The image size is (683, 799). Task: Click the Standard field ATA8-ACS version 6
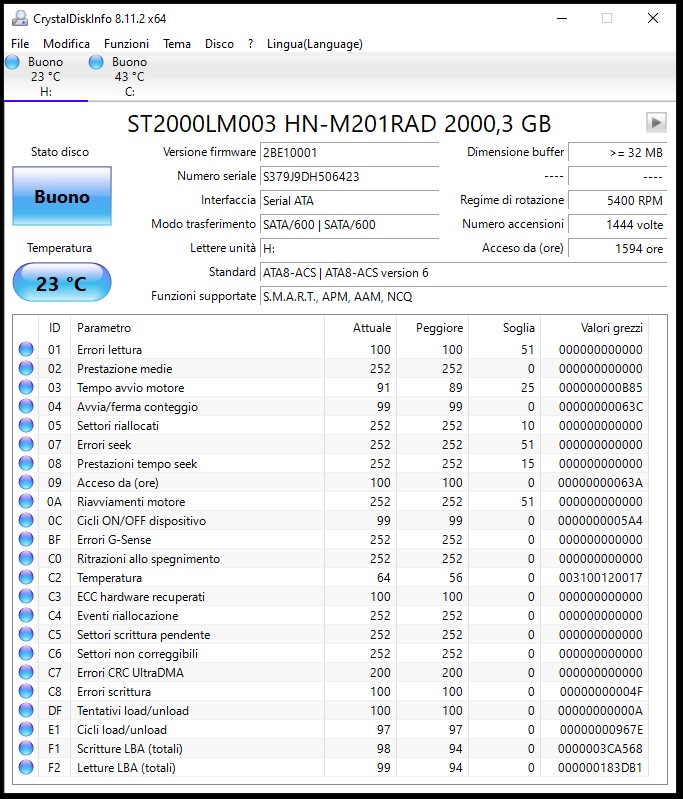(x=463, y=273)
